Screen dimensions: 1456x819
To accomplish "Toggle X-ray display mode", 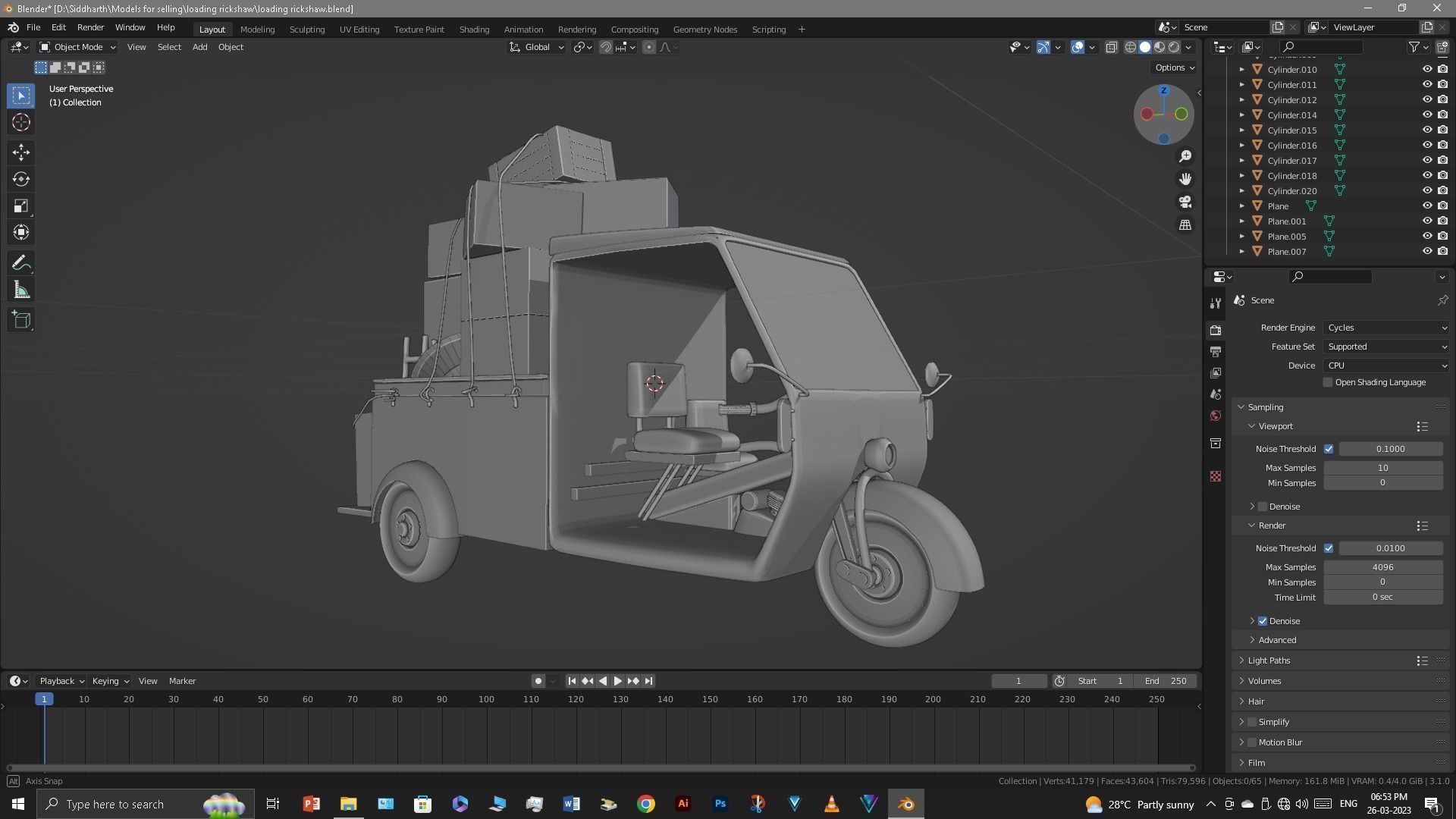I will 1111,47.
